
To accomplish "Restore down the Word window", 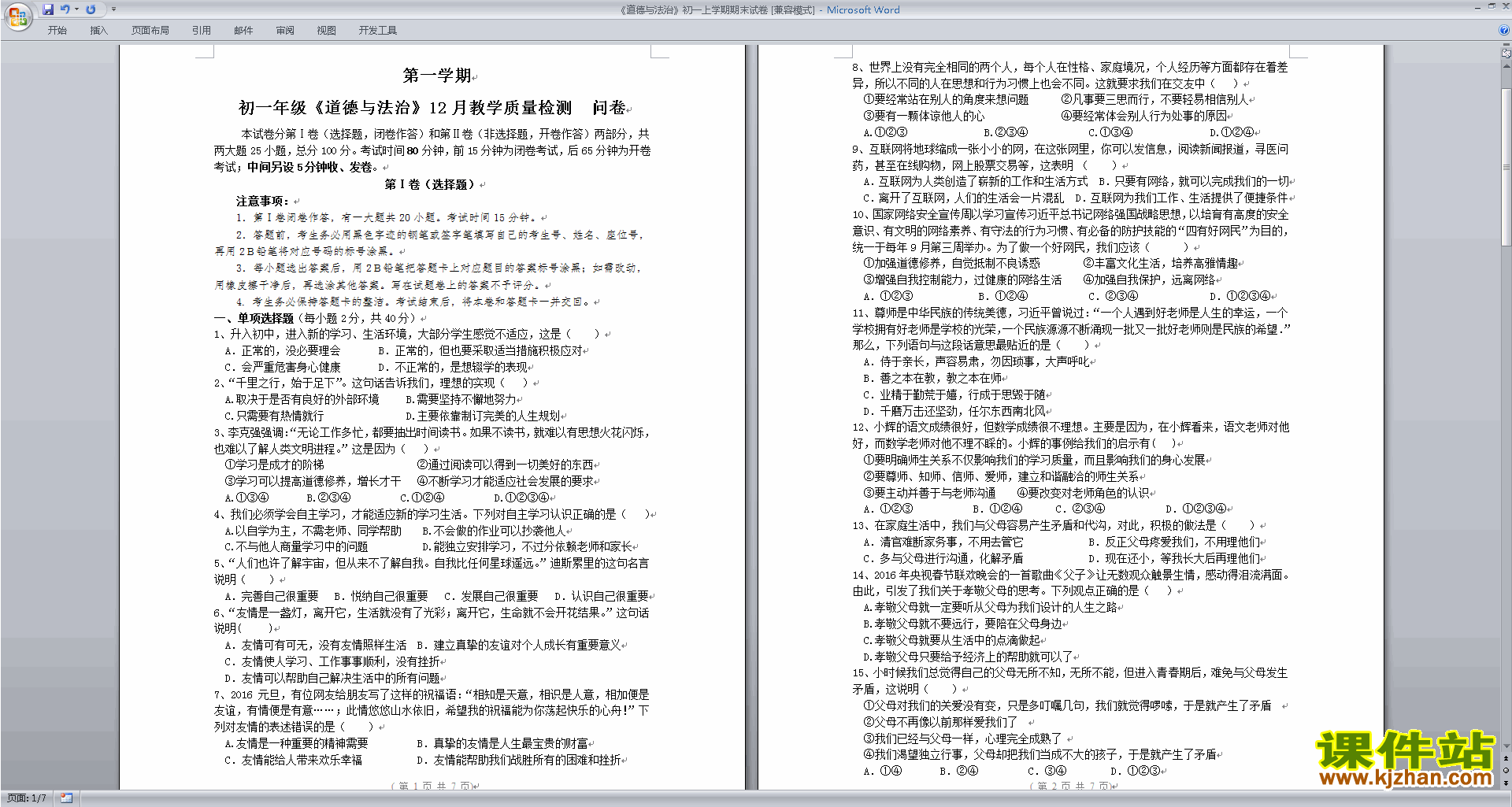I will (x=1492, y=7).
